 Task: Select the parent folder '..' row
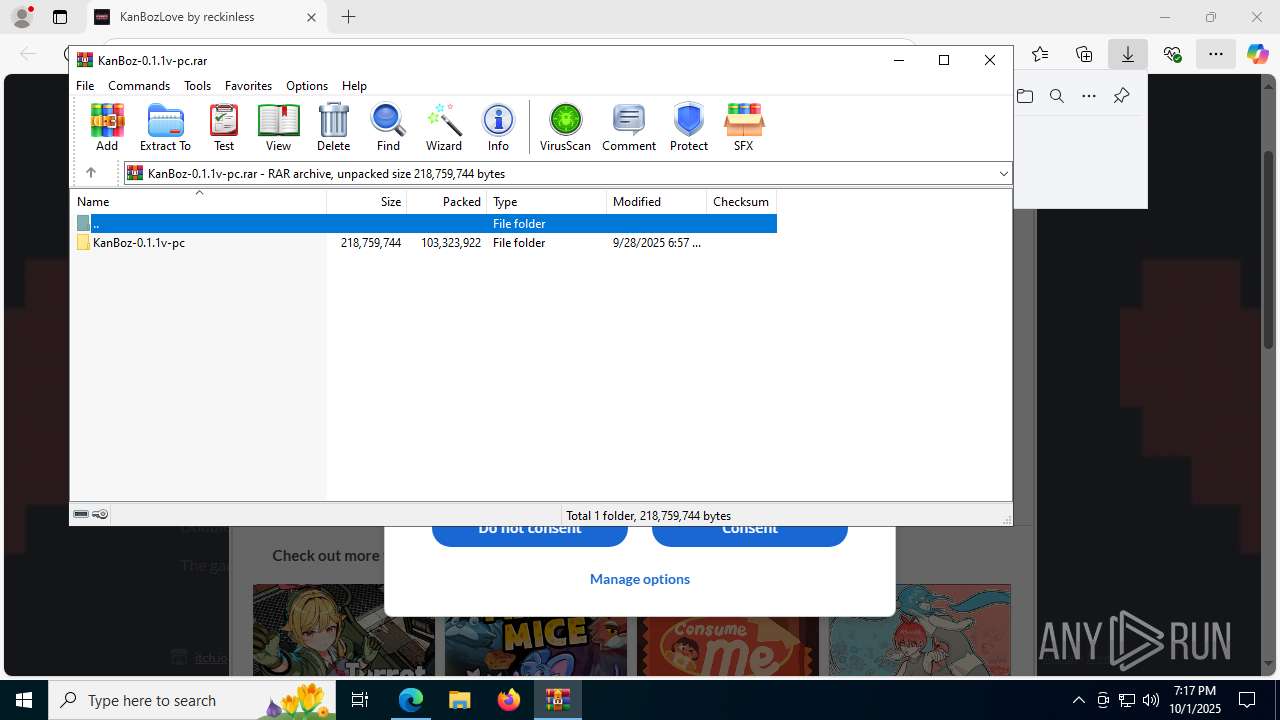(425, 224)
